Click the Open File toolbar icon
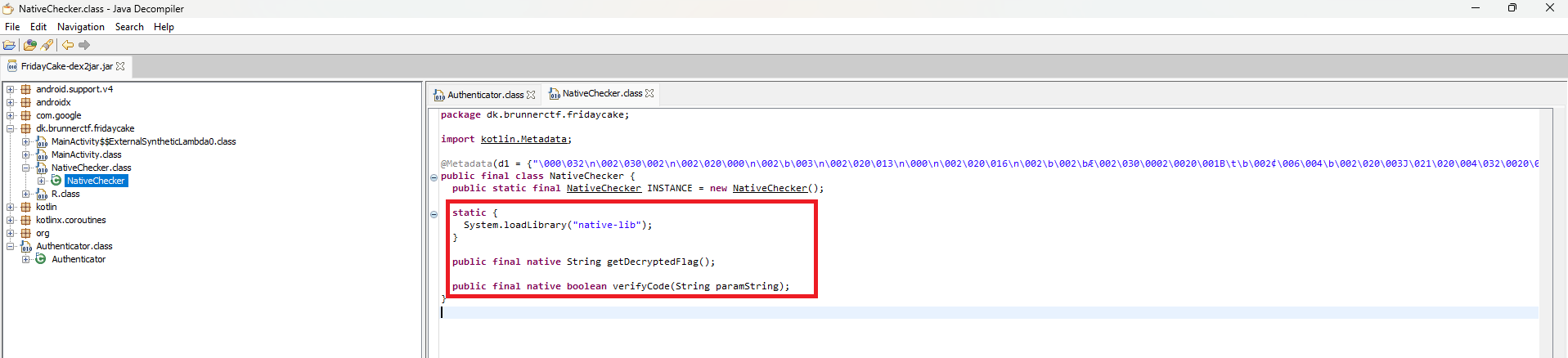Viewport: 1568px width, 358px height. click(x=9, y=45)
